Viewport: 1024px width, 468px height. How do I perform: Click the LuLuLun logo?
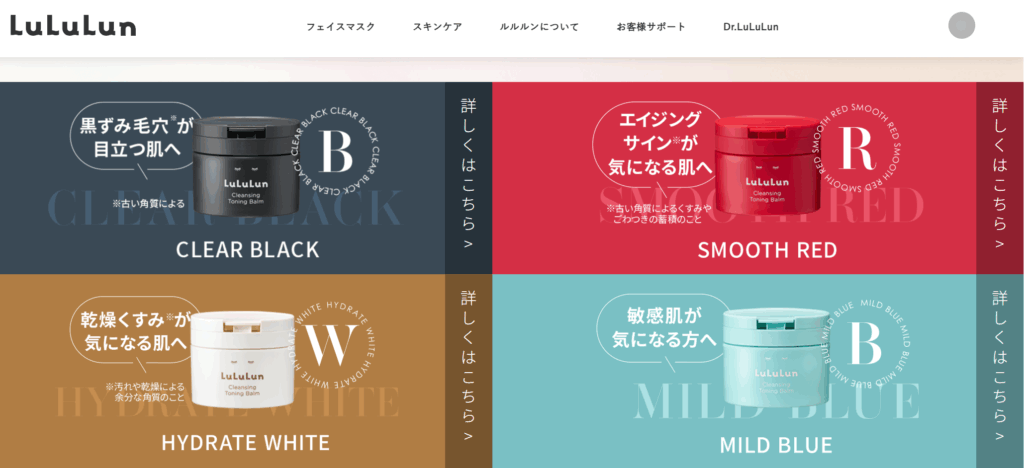pos(73,26)
